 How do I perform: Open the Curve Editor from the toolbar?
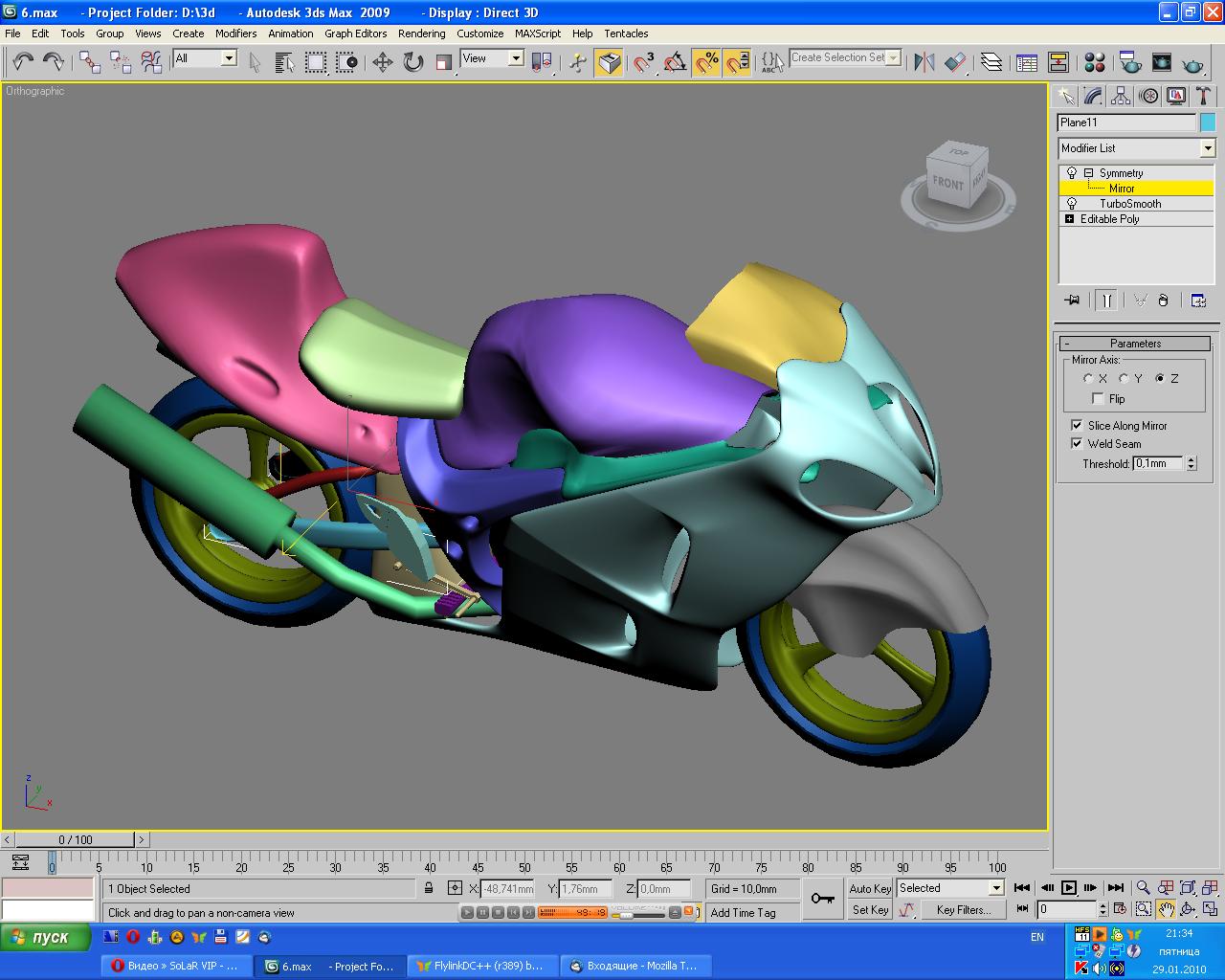pyautogui.click(x=1027, y=63)
